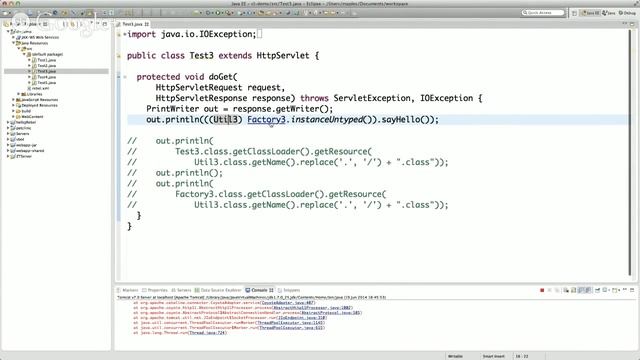Switch to the Servers tab
The width and height of the screenshot is (640, 360).
tap(181, 290)
